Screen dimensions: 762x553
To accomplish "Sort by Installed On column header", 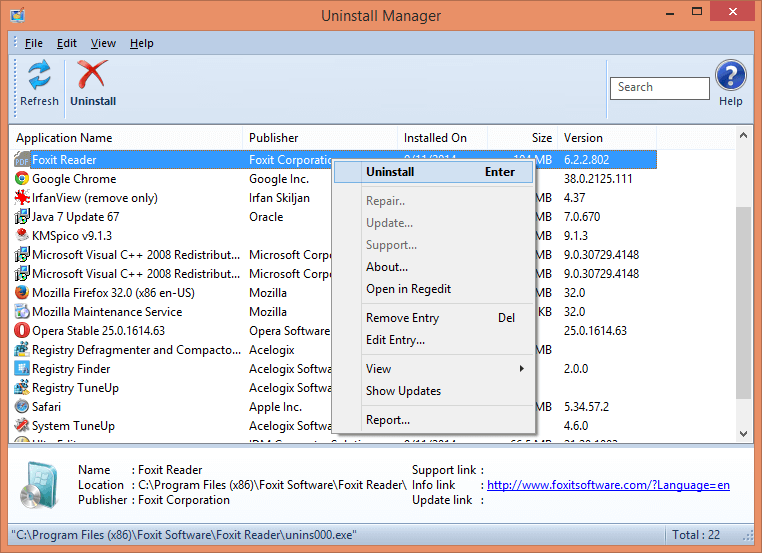I will point(442,138).
